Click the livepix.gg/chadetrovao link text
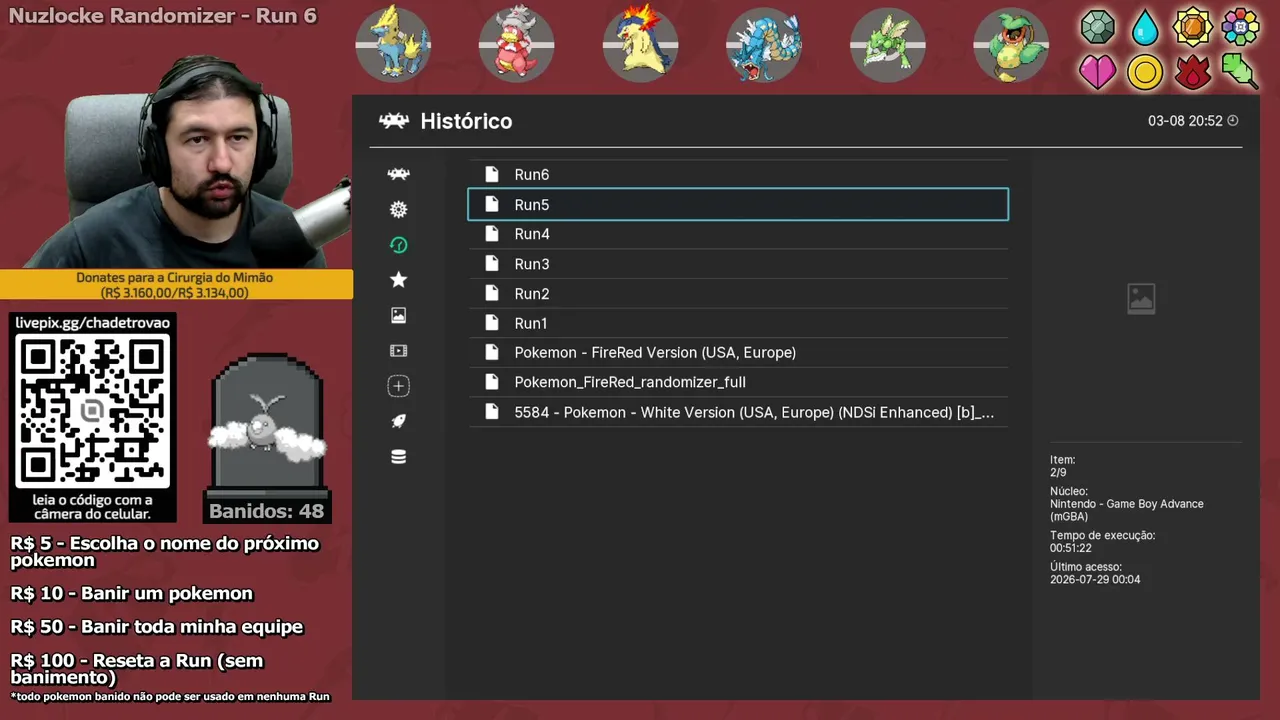Image resolution: width=1280 pixels, height=720 pixels. point(93,323)
